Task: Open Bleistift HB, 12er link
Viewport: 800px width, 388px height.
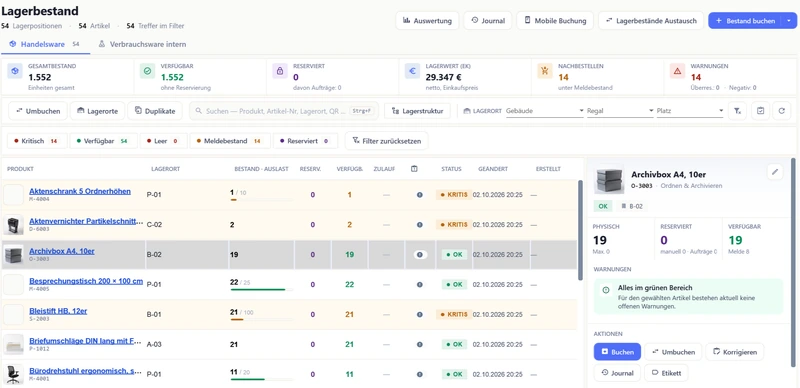Action: coord(58,311)
